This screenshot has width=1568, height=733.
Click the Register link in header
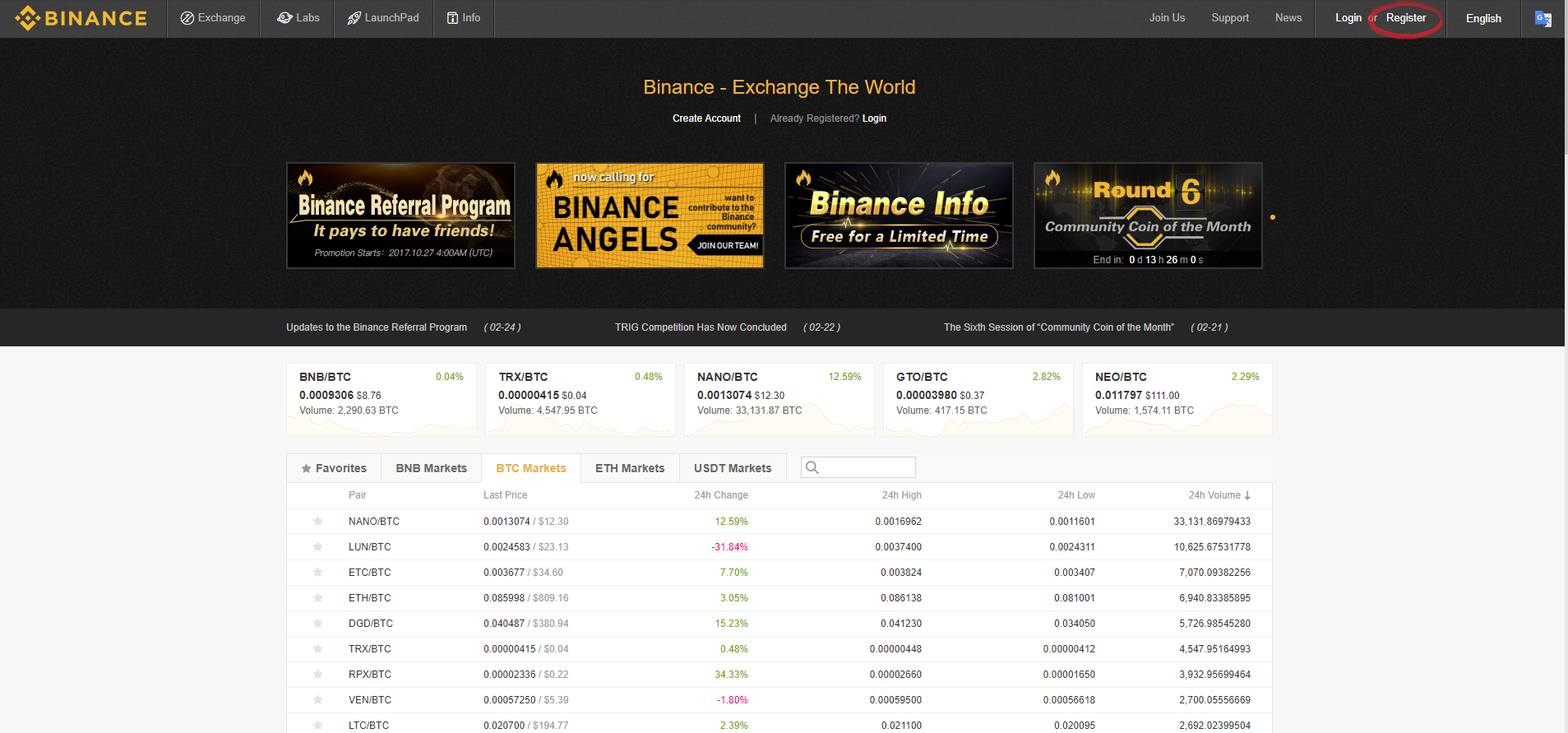[1406, 18]
